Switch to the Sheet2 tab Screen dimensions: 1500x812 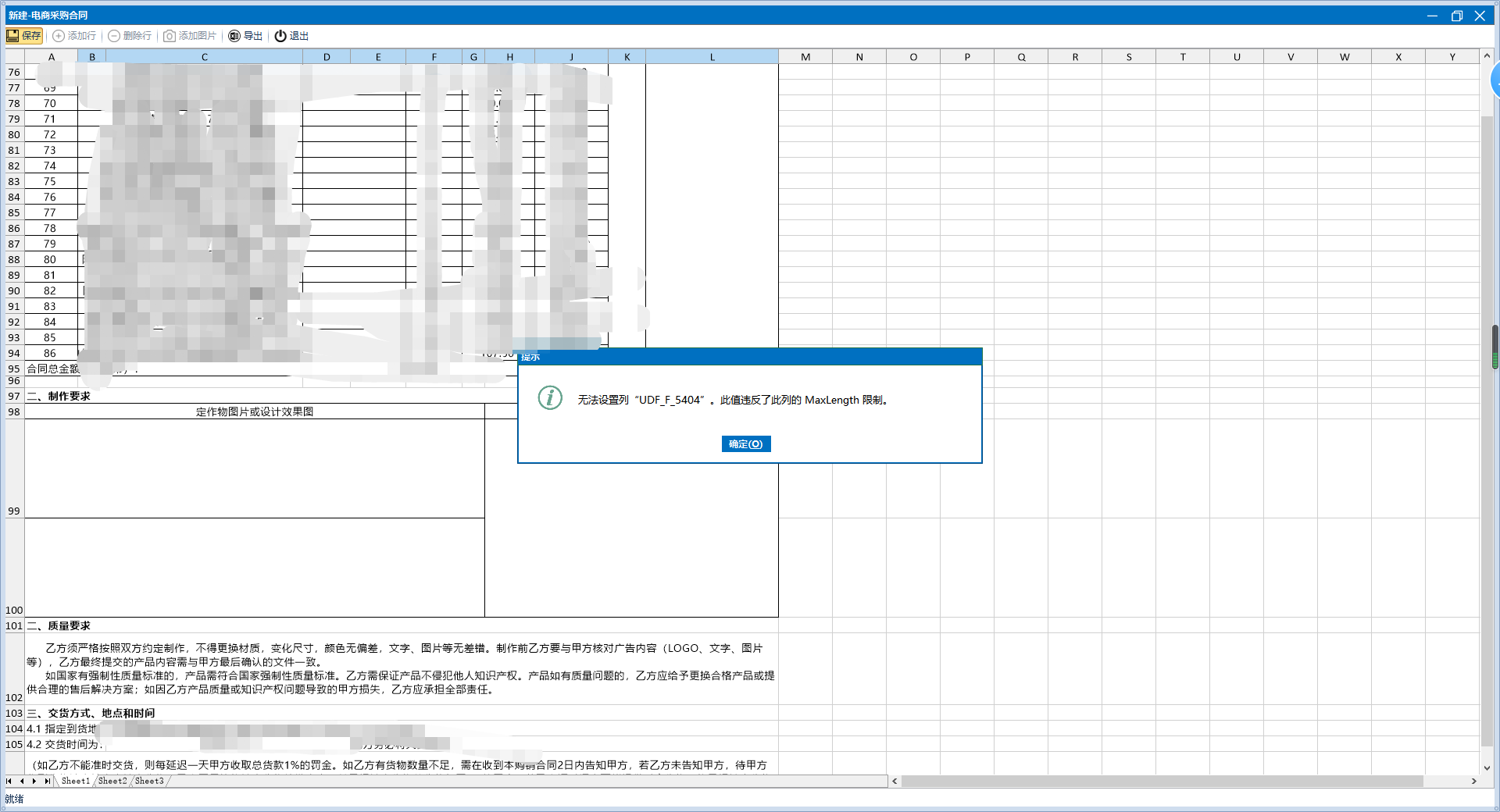[112, 781]
